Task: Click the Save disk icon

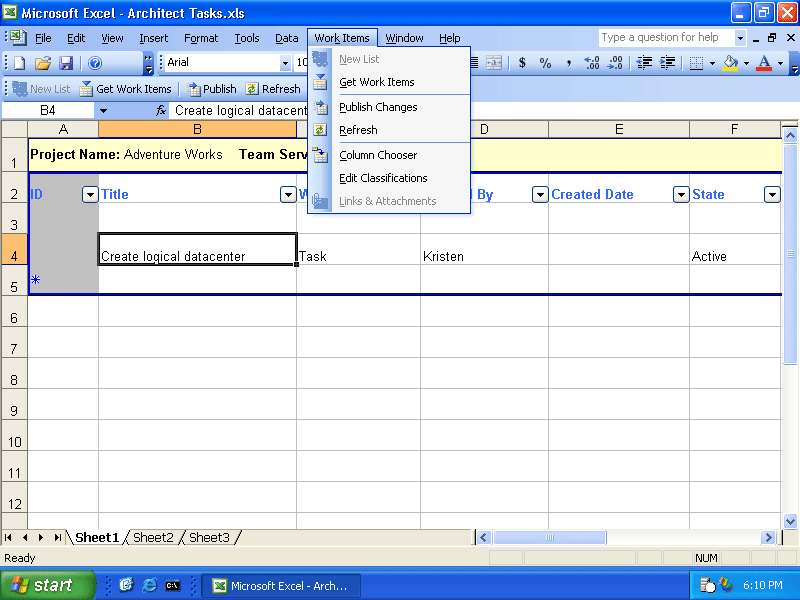Action: (66, 63)
